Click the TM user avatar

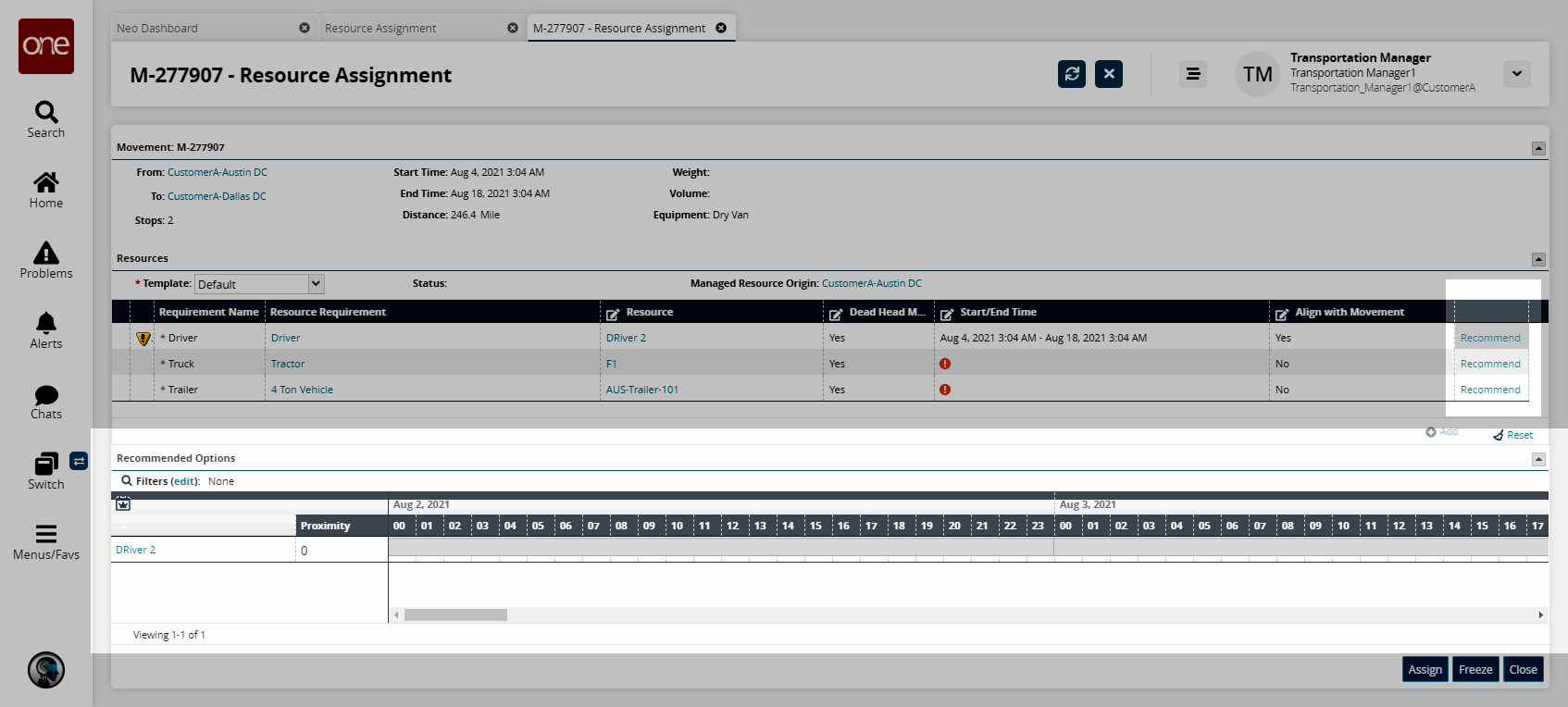pyautogui.click(x=1257, y=74)
